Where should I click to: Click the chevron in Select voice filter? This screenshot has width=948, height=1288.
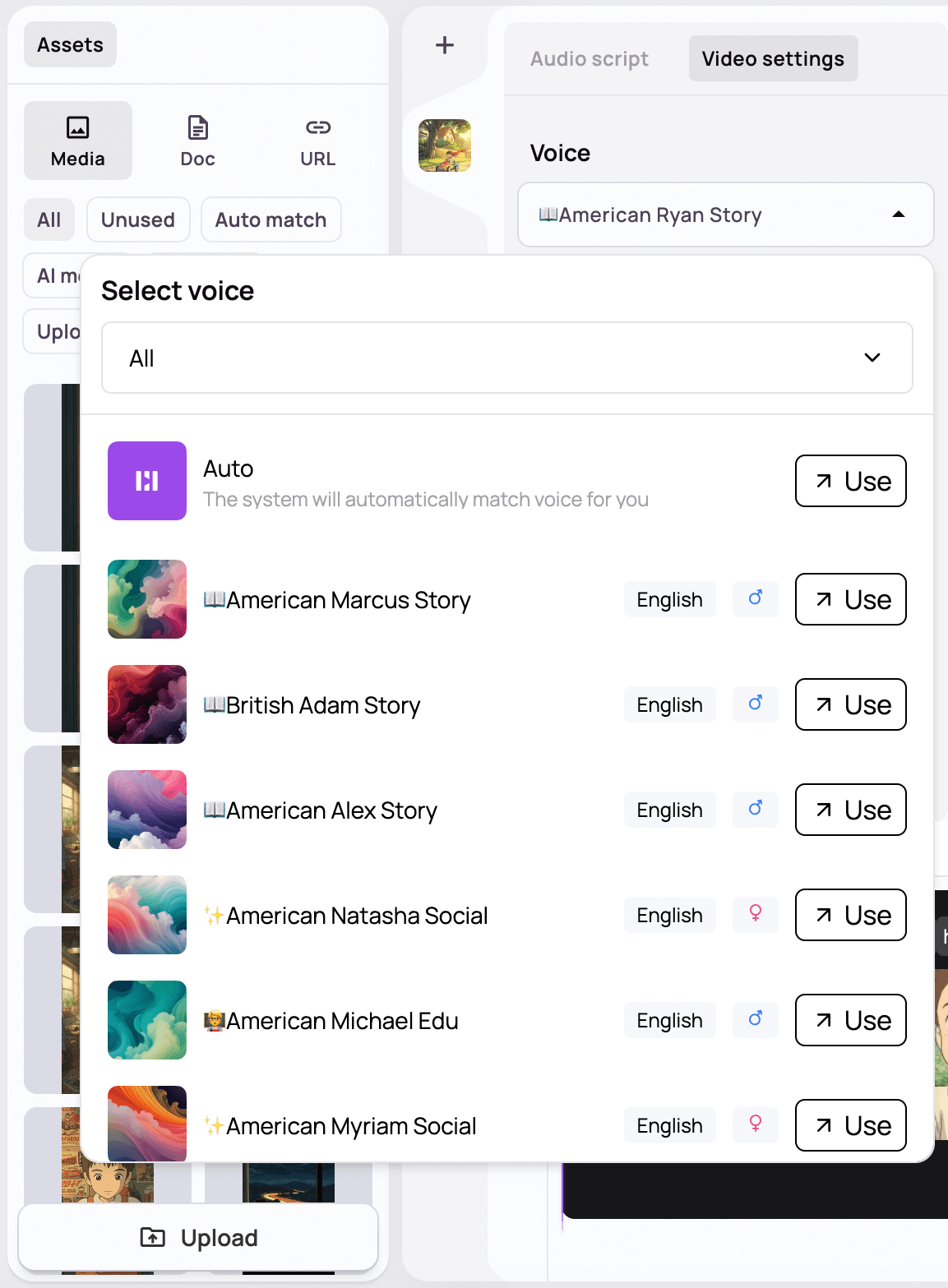(x=872, y=358)
